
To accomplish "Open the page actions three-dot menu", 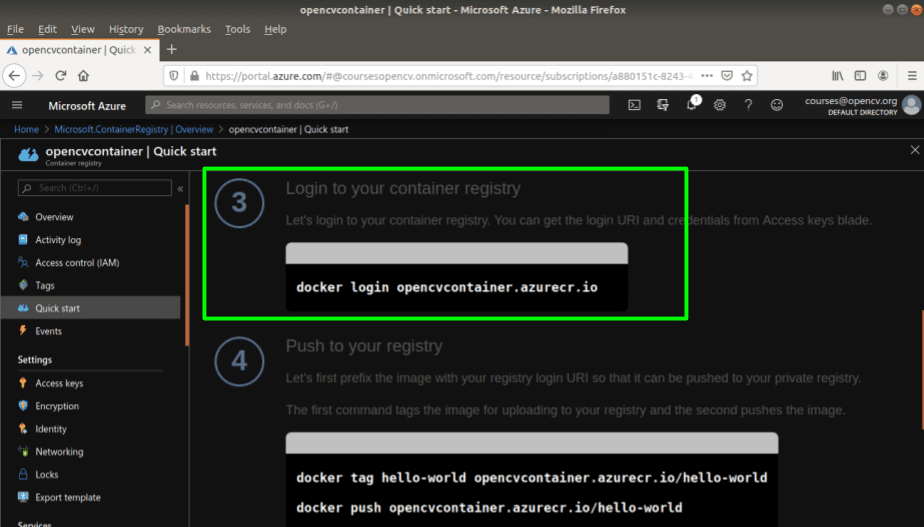I will pos(707,75).
